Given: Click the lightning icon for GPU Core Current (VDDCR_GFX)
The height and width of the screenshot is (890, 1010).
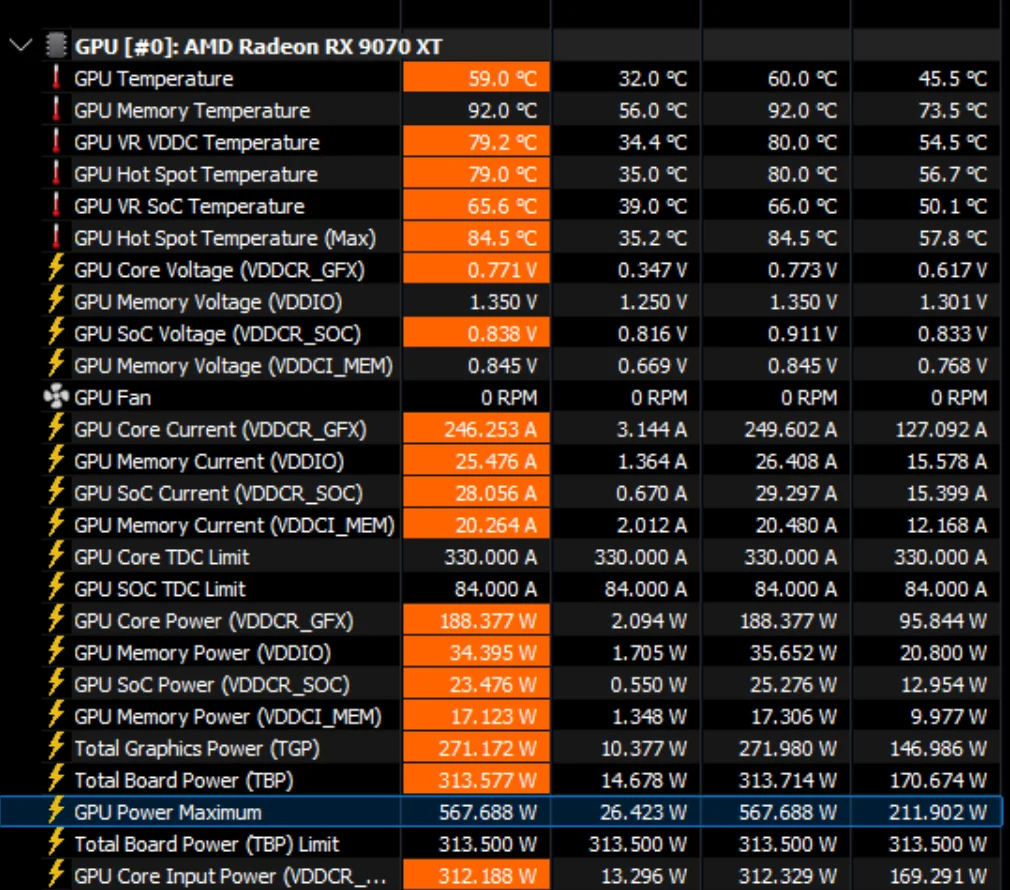Looking at the screenshot, I should [x=56, y=428].
